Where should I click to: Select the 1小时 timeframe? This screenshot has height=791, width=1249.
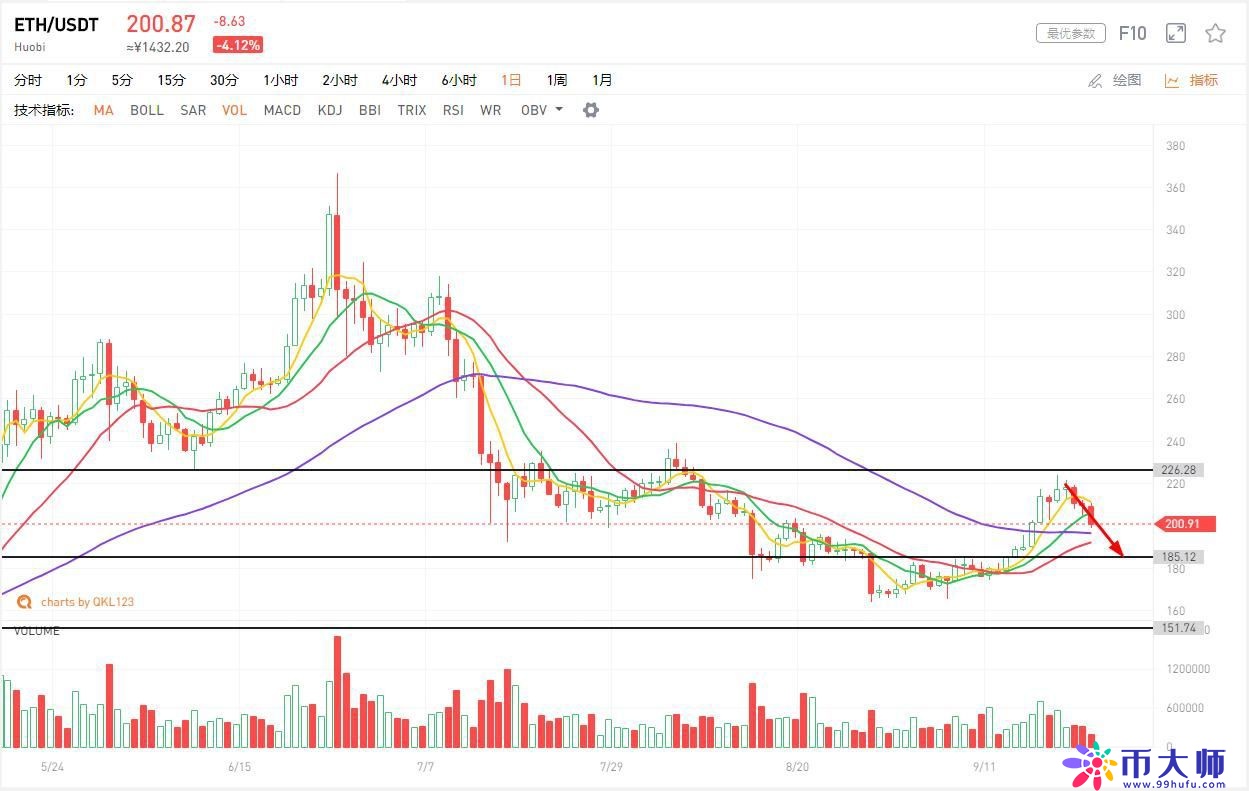point(281,80)
